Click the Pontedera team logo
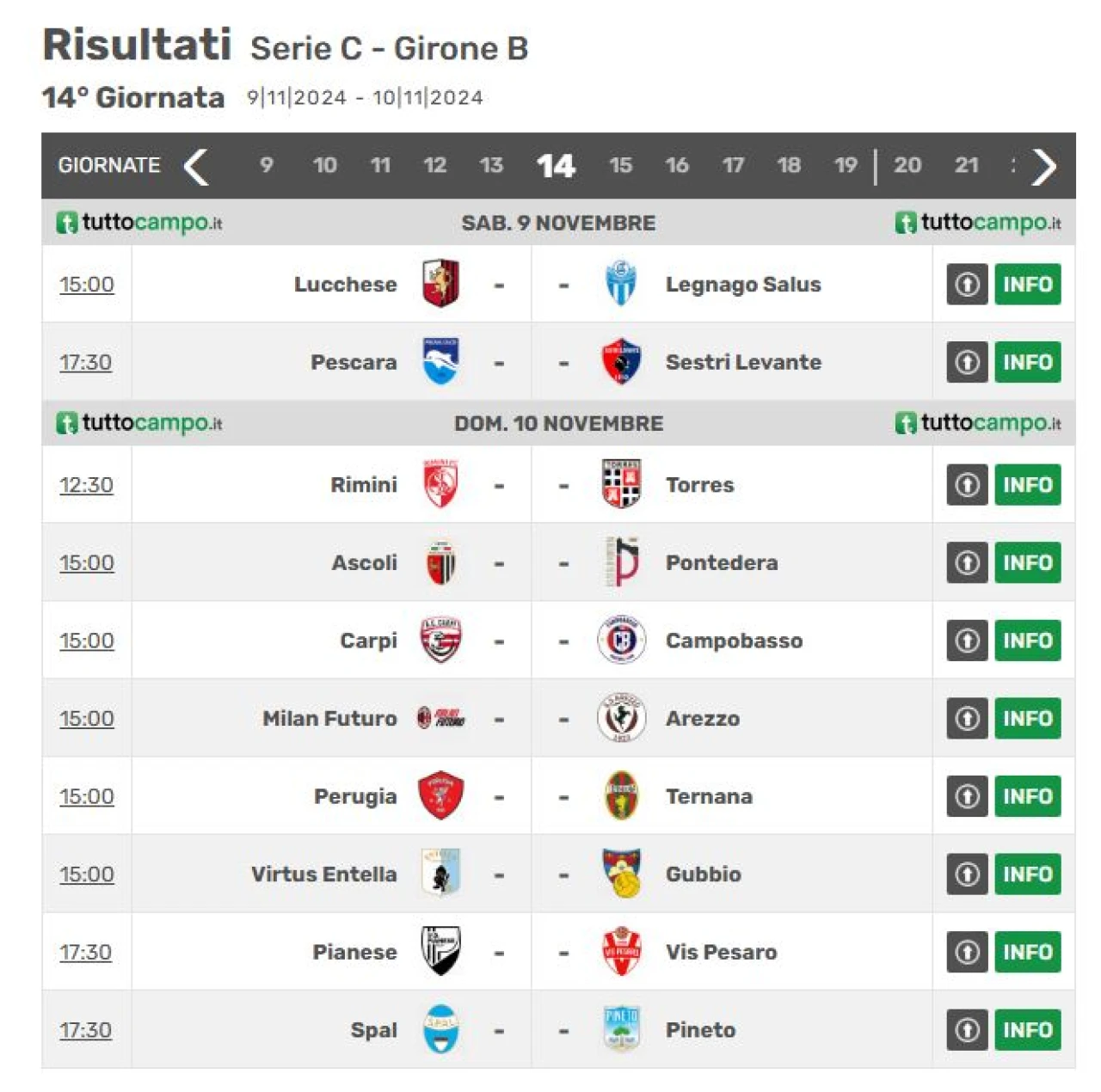 (623, 562)
